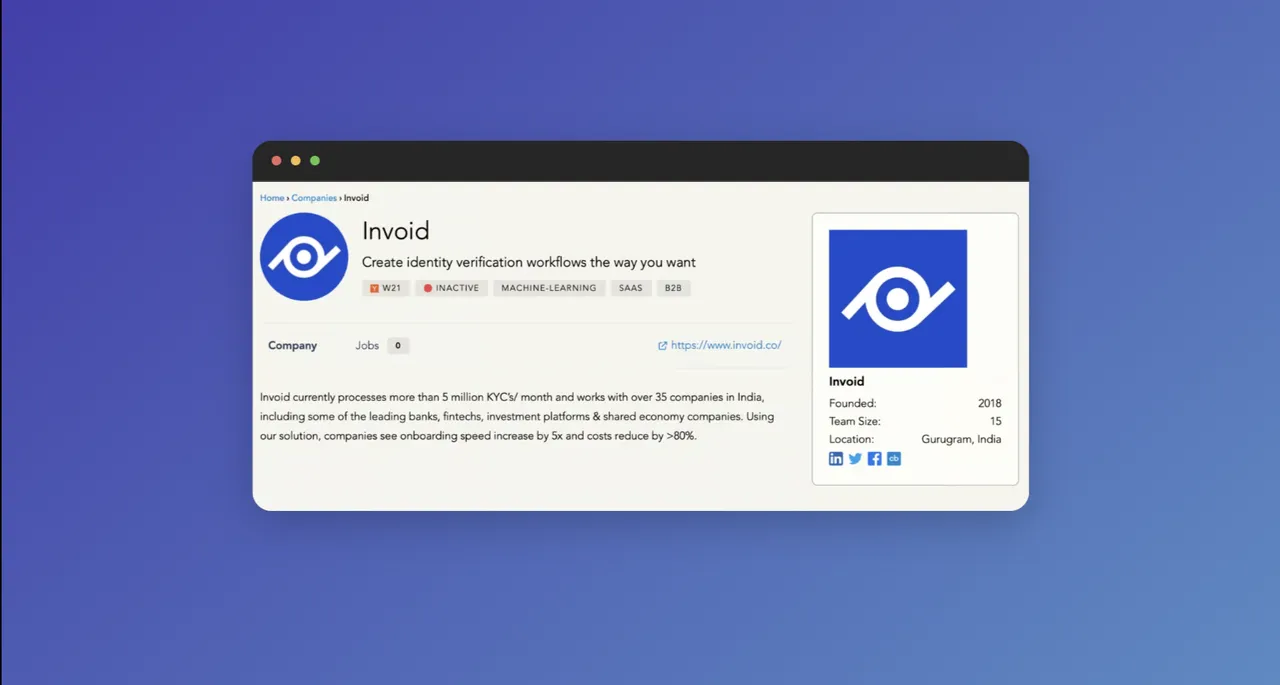Screen dimensions: 1280x685
Task: Click the Team Size value 15
Action: click(996, 421)
